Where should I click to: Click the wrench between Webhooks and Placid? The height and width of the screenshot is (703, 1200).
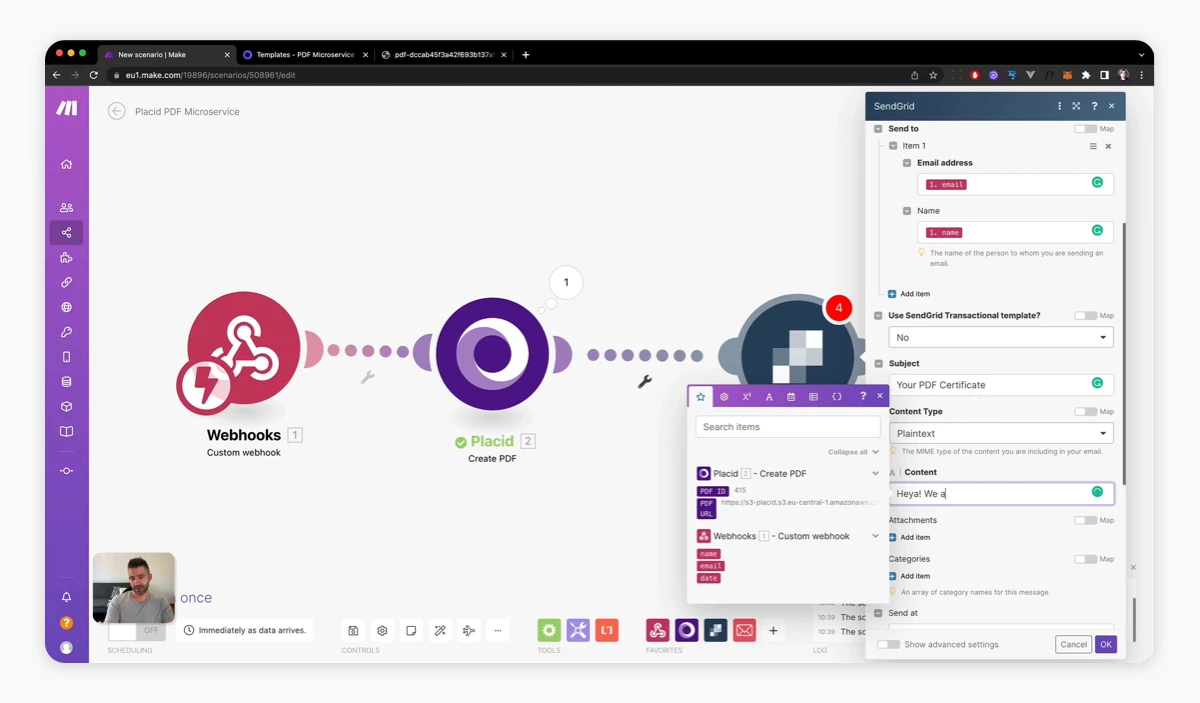[367, 378]
